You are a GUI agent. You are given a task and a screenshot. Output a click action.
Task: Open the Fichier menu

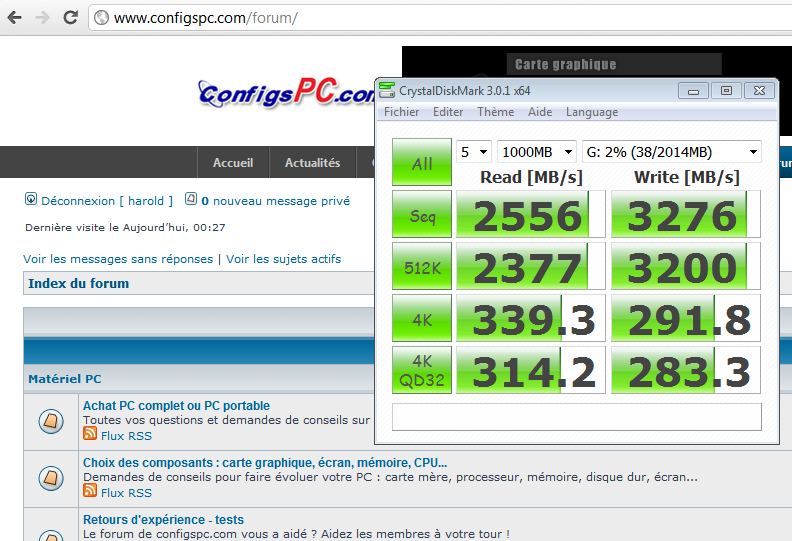(x=402, y=112)
